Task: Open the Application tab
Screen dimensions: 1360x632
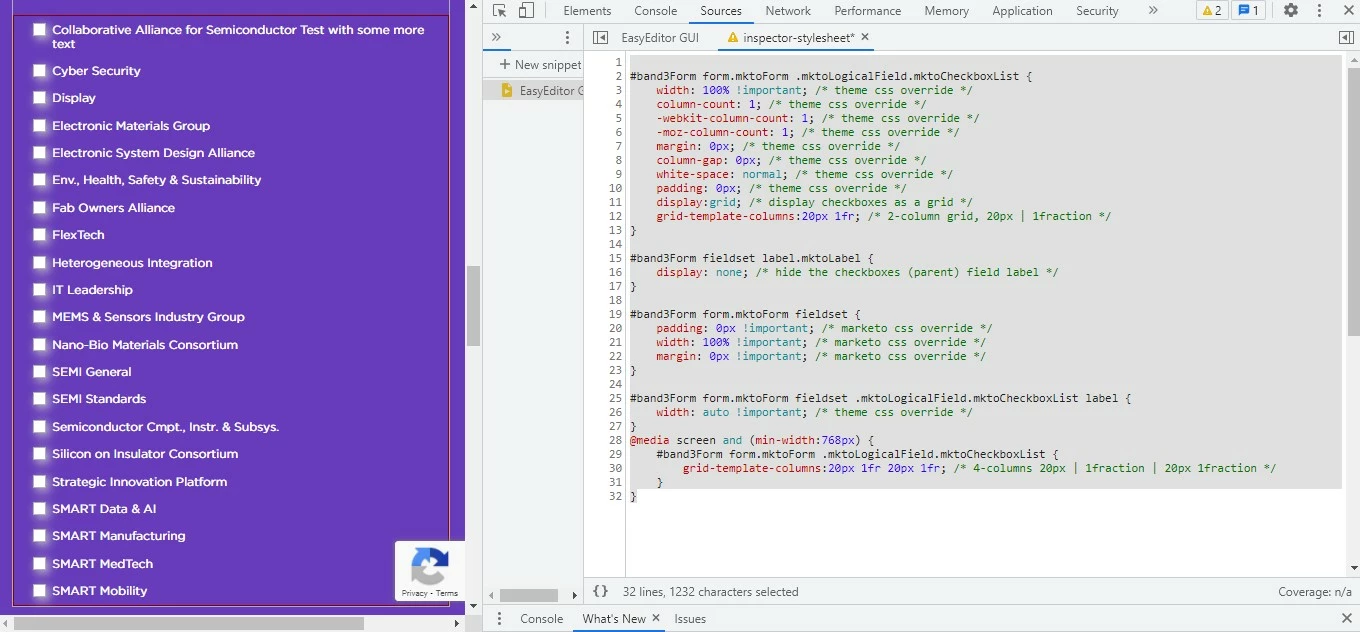Action: [x=1022, y=11]
